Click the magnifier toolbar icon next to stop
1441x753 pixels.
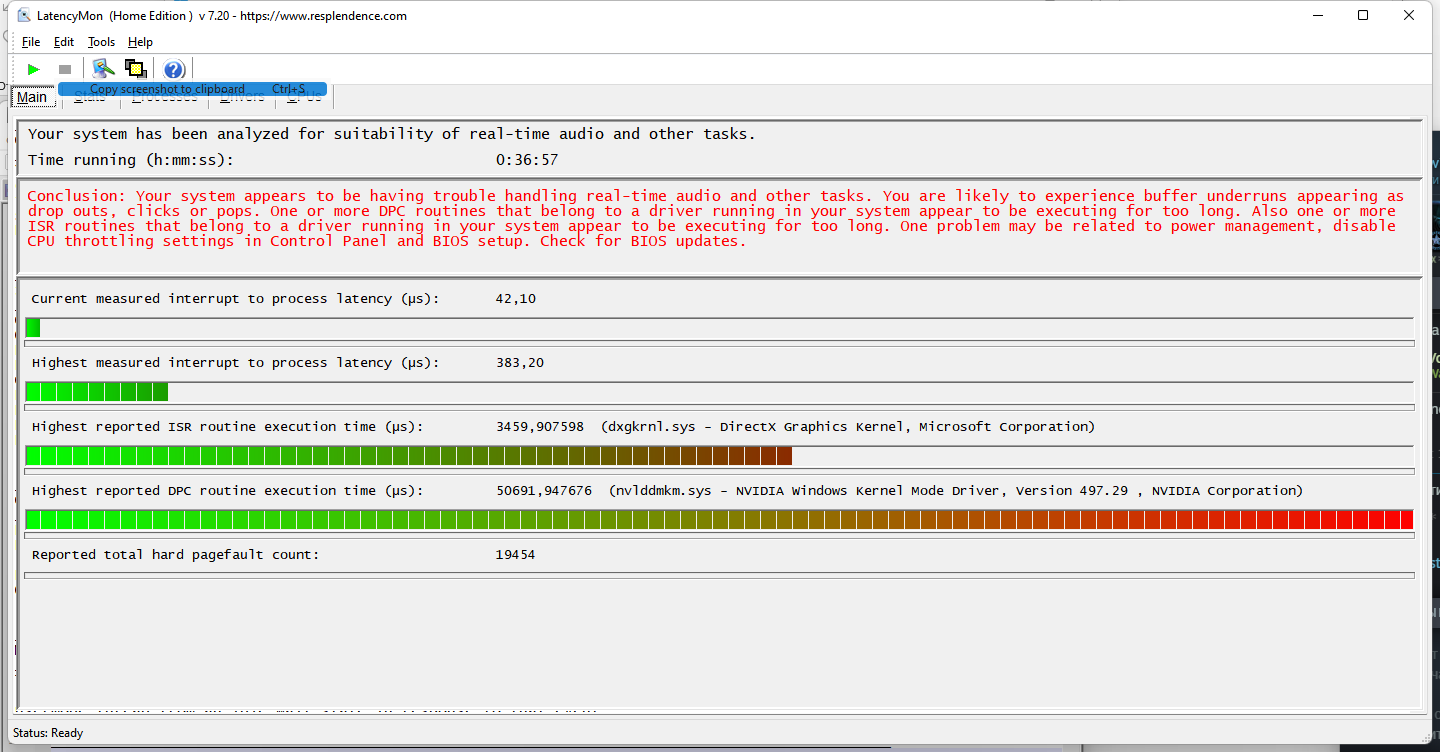103,69
